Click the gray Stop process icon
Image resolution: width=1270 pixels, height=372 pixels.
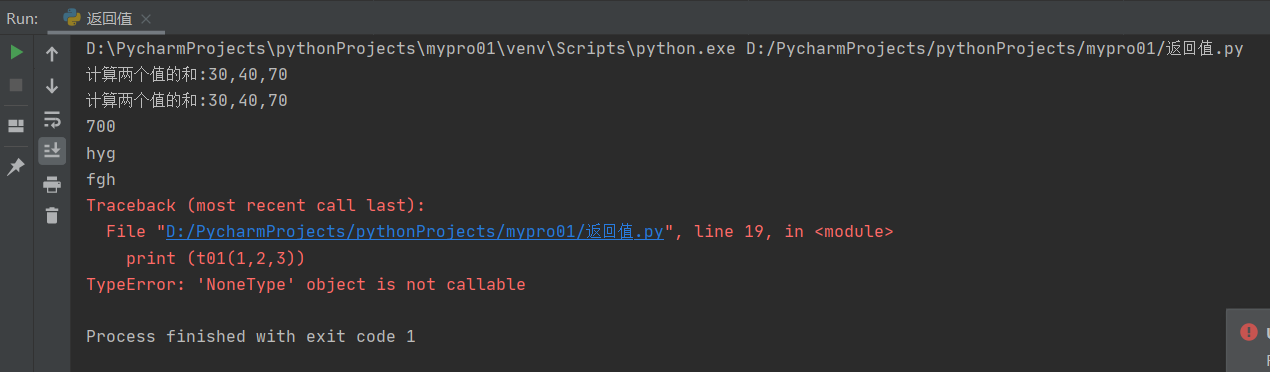[x=16, y=85]
